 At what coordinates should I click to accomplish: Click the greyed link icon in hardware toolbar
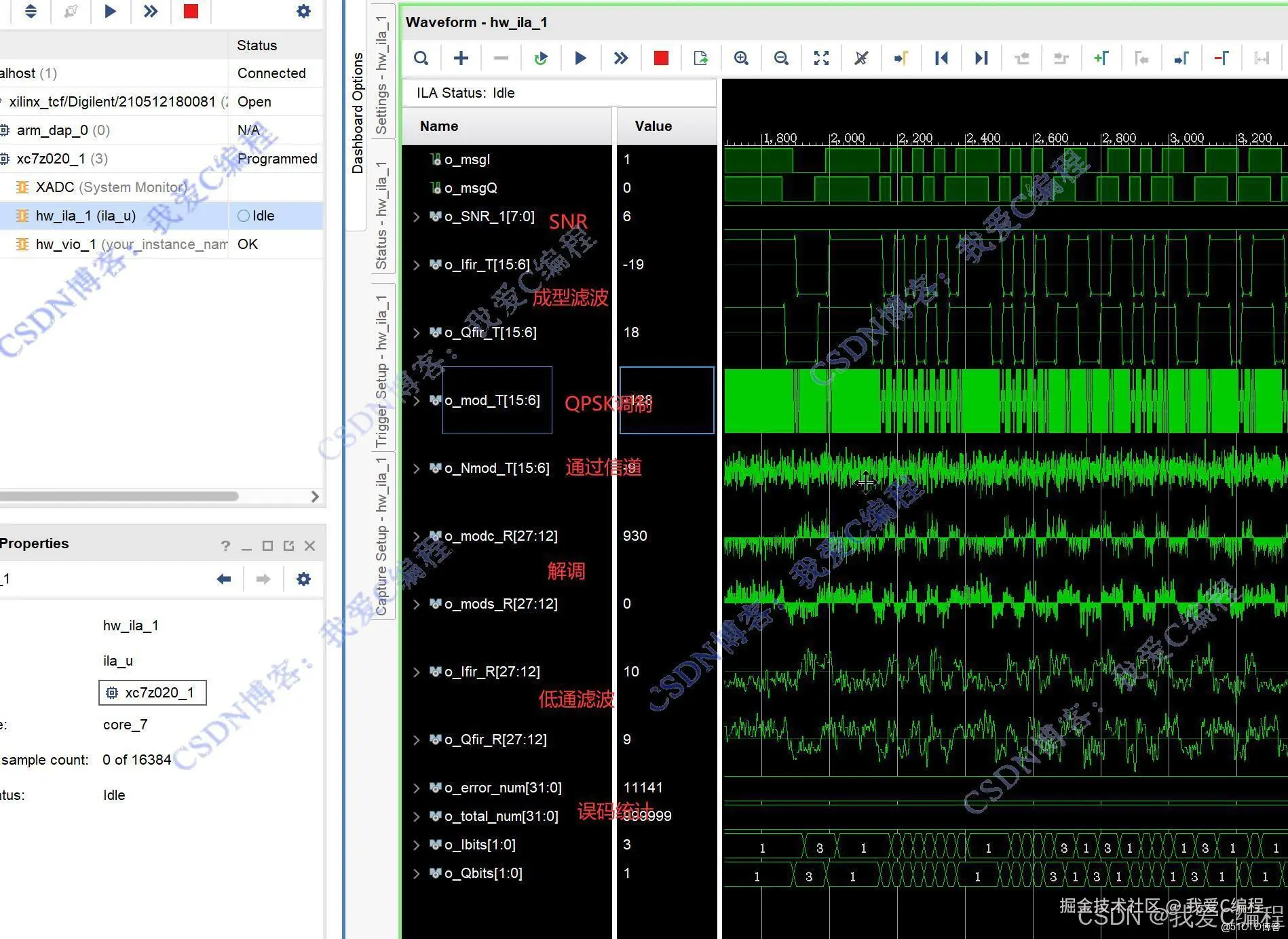click(x=71, y=11)
